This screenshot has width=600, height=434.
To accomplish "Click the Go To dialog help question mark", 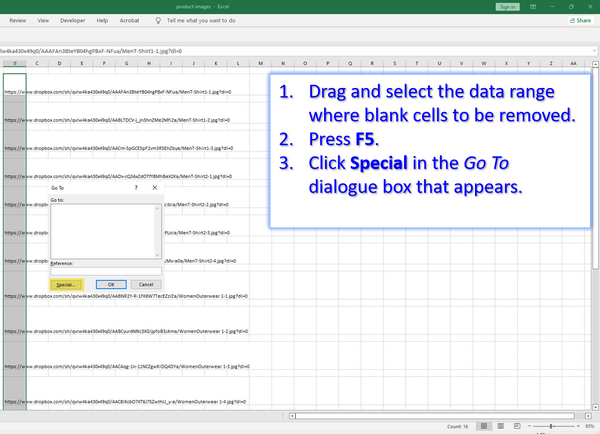I will pyautogui.click(x=136, y=187).
